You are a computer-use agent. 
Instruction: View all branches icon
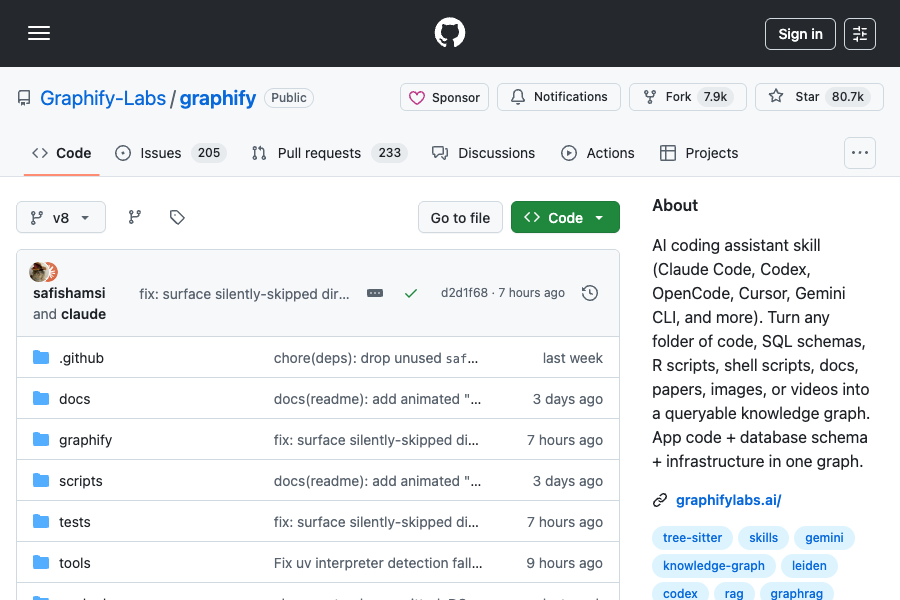135,217
